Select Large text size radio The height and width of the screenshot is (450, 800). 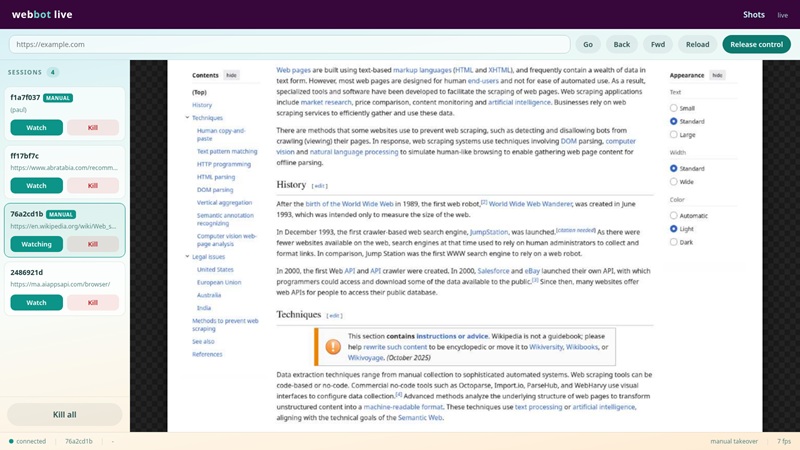click(673, 135)
